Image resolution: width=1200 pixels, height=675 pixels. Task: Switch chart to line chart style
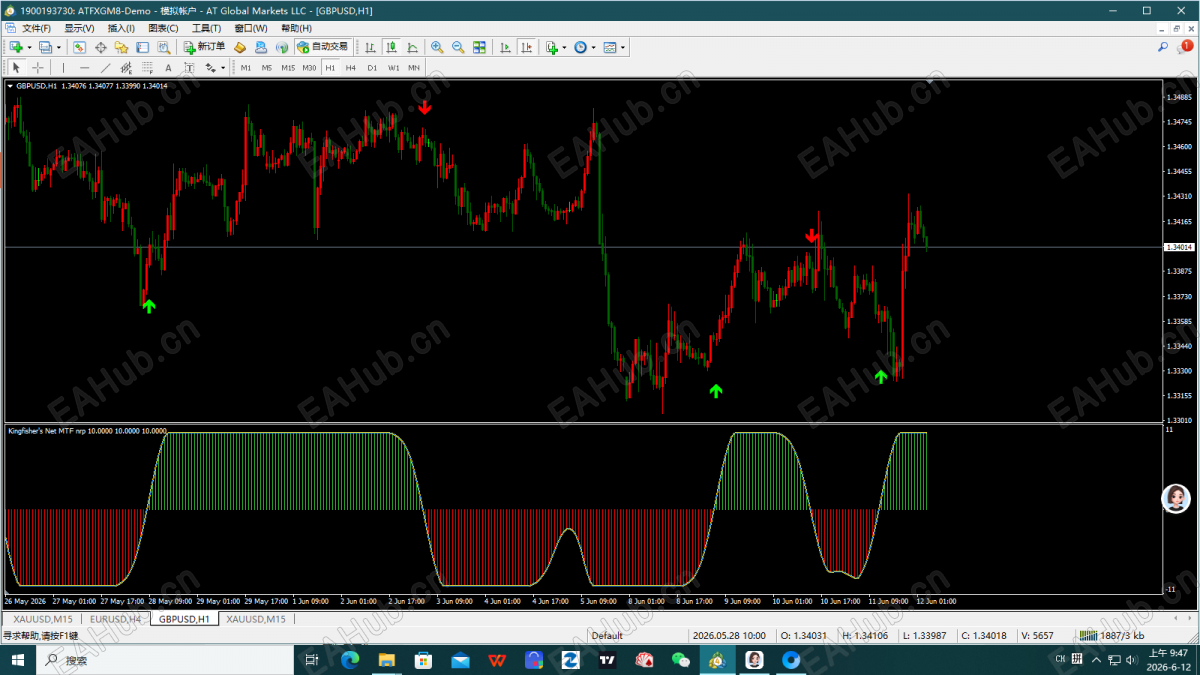tap(412, 47)
